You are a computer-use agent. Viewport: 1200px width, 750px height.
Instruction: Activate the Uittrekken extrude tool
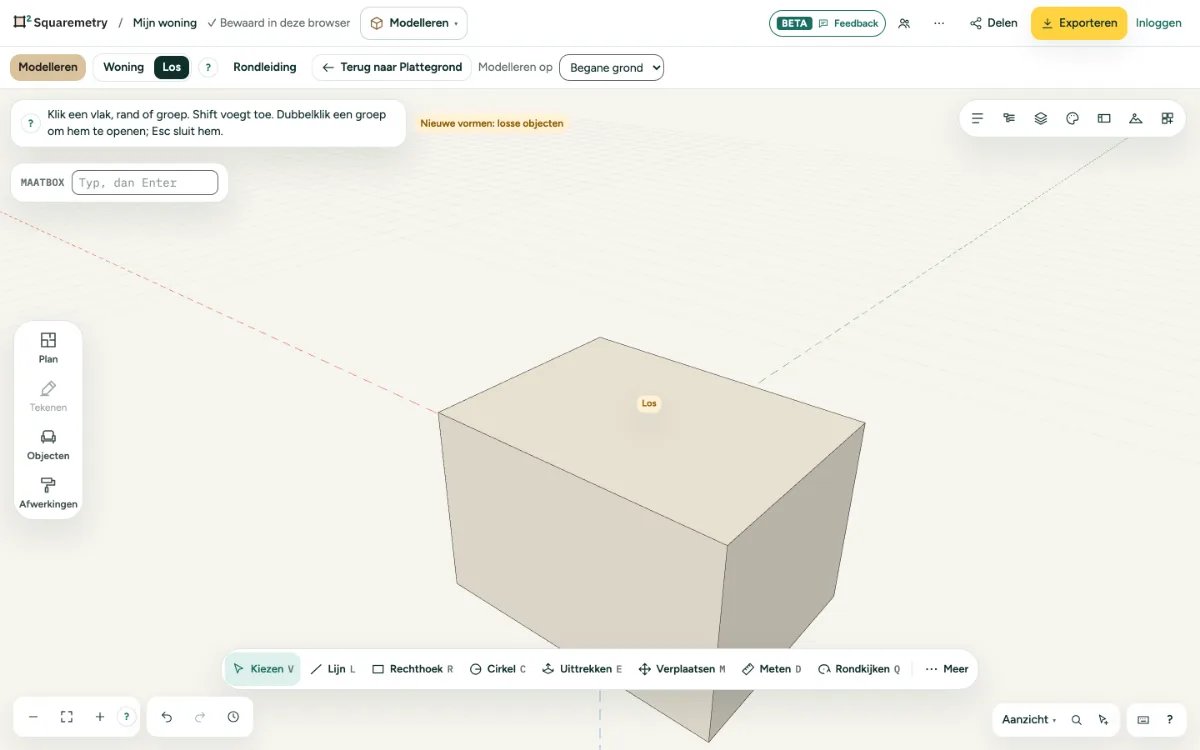[582, 669]
